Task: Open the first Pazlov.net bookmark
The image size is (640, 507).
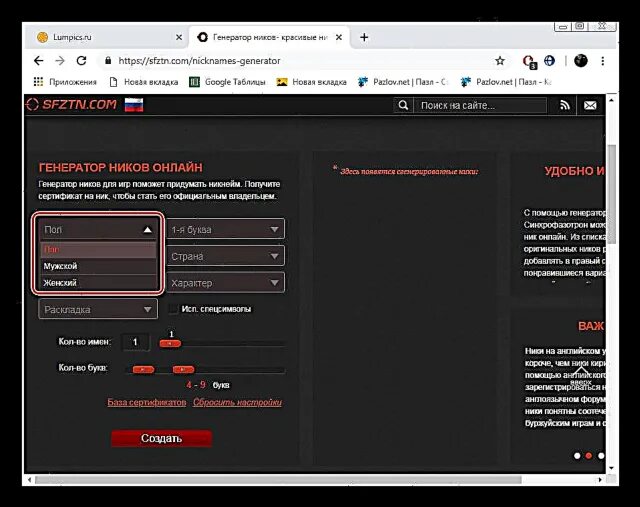Action: point(402,82)
